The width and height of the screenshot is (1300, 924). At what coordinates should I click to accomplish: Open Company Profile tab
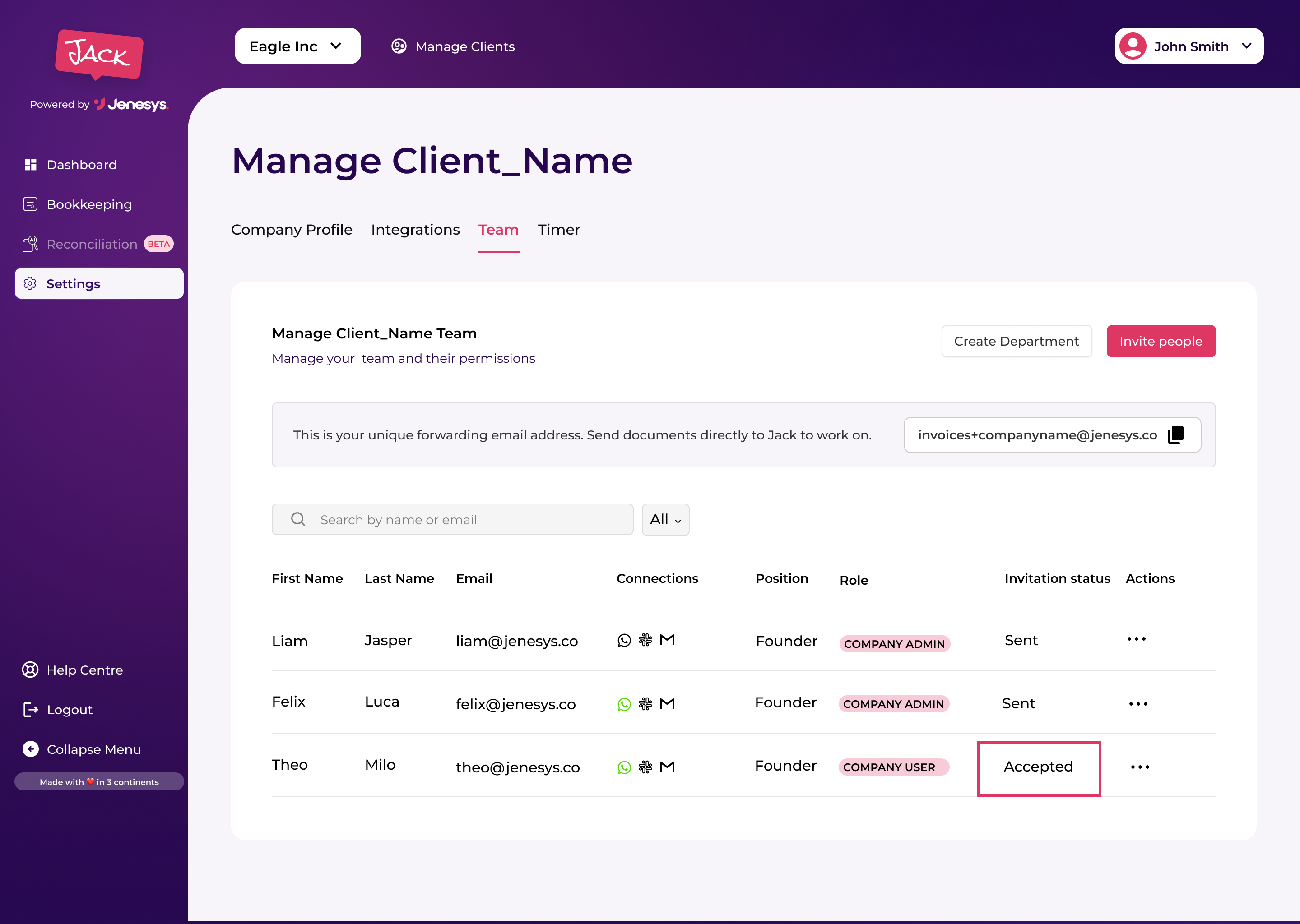292,229
